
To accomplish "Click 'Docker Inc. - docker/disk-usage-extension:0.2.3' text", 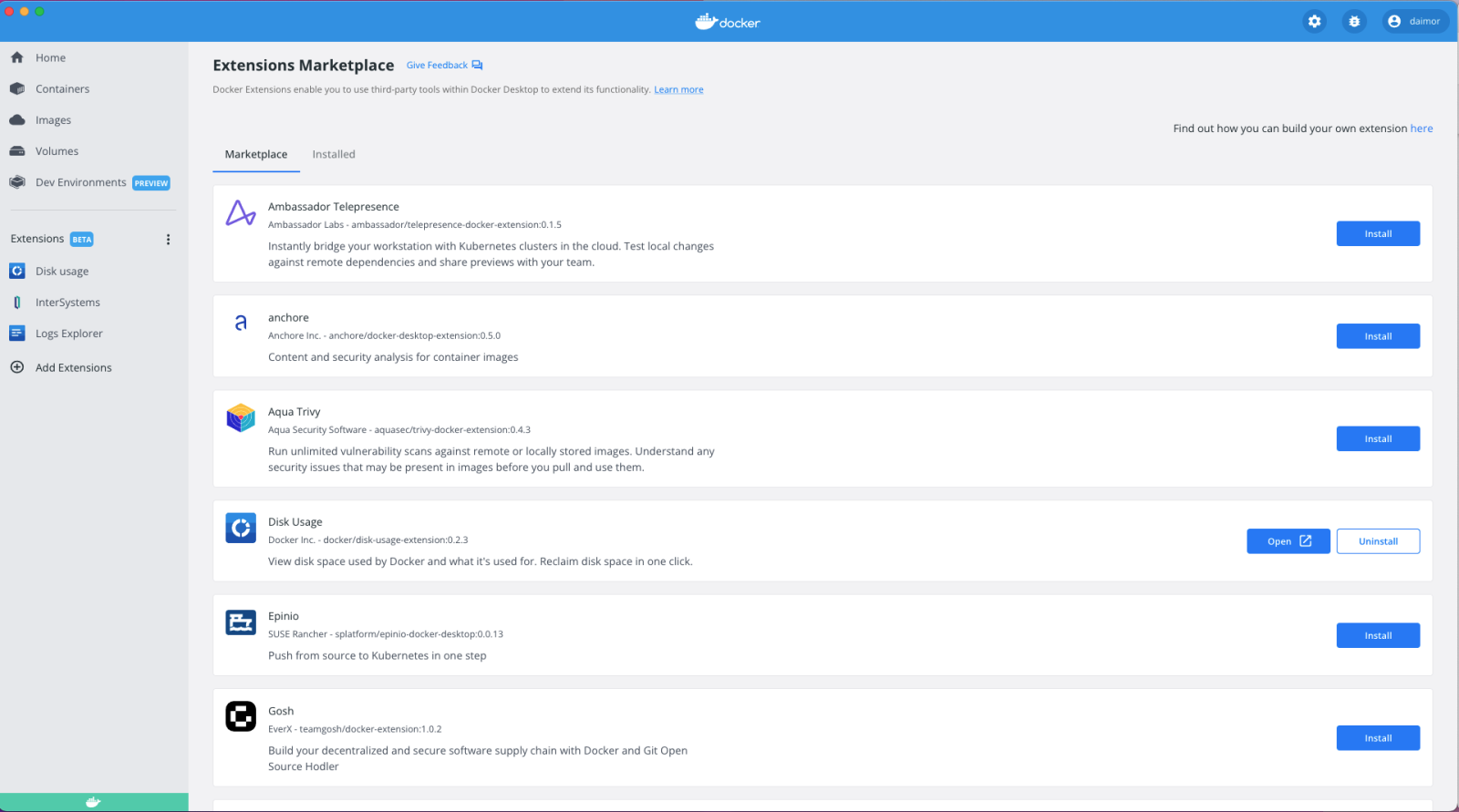I will [x=368, y=540].
